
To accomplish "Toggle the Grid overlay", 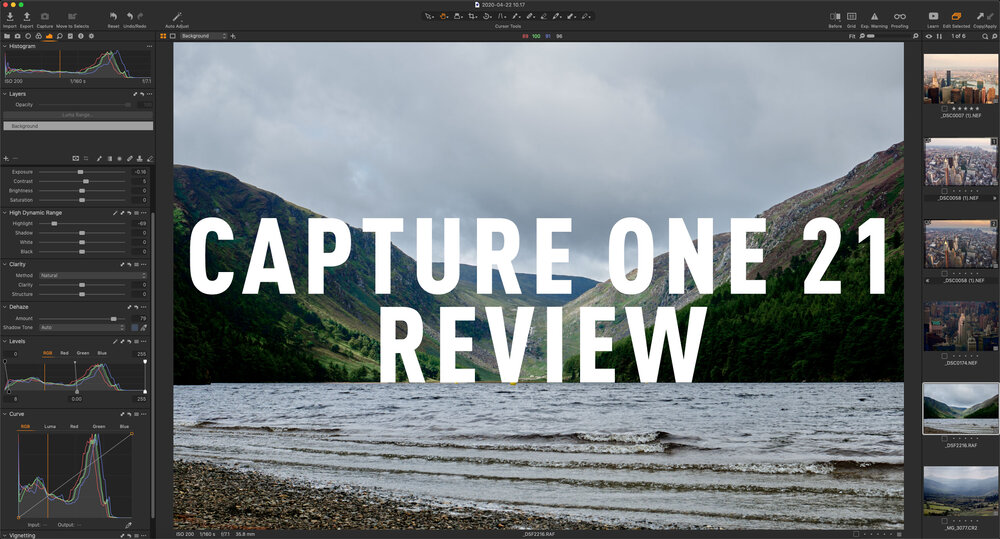I will coord(851,17).
